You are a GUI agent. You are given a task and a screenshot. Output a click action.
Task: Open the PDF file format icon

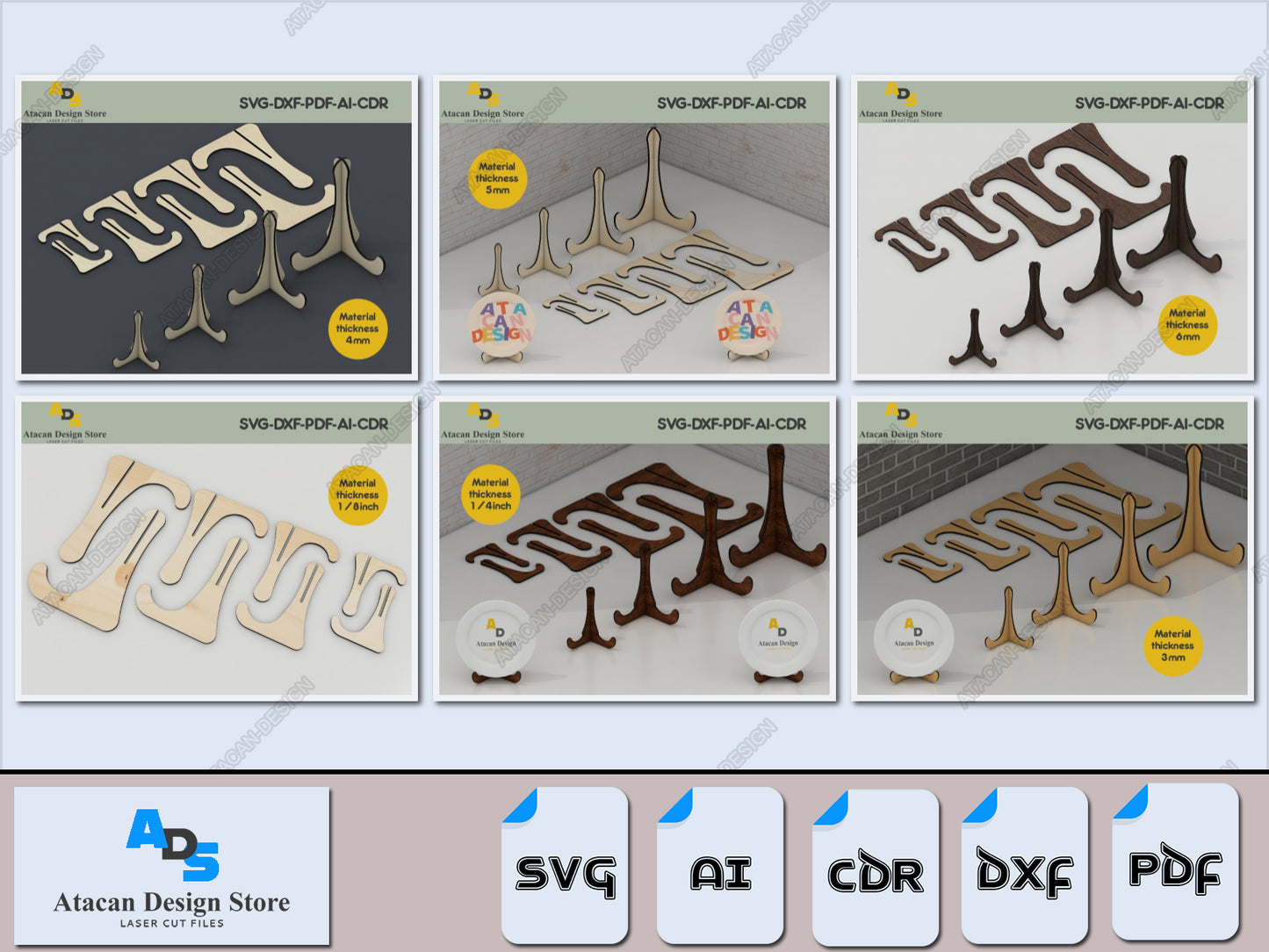point(1175,862)
